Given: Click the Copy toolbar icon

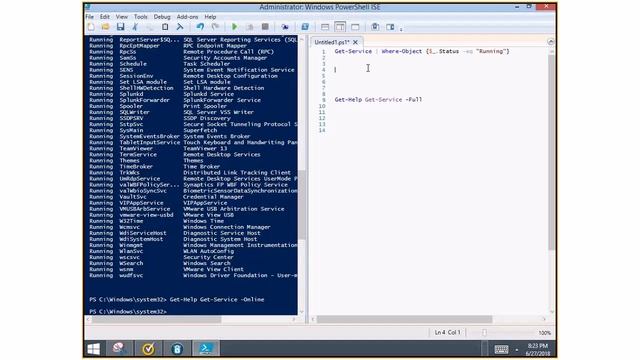Looking at the screenshot, I should click(150, 27).
